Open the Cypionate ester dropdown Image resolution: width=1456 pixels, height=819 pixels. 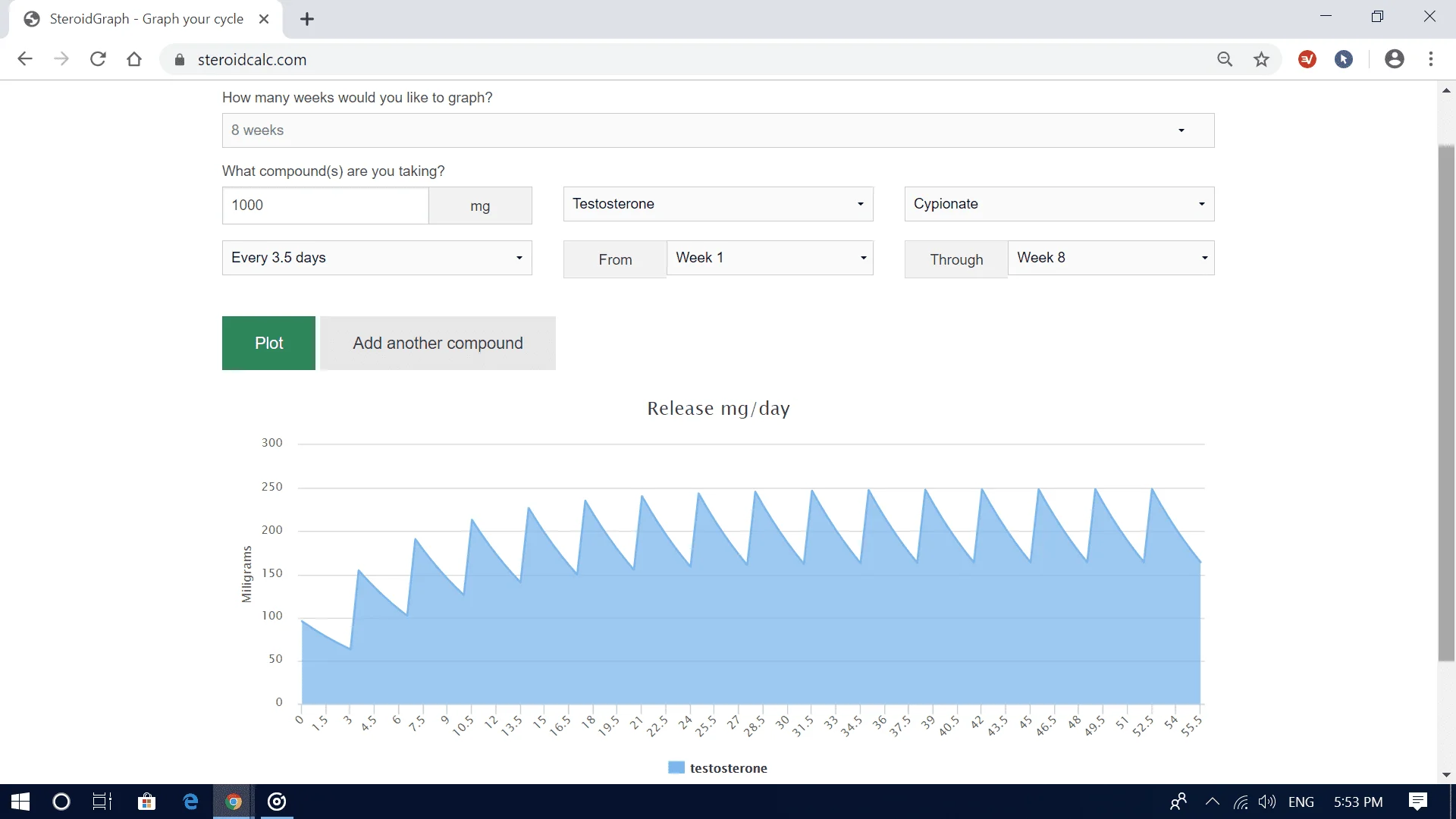1059,204
